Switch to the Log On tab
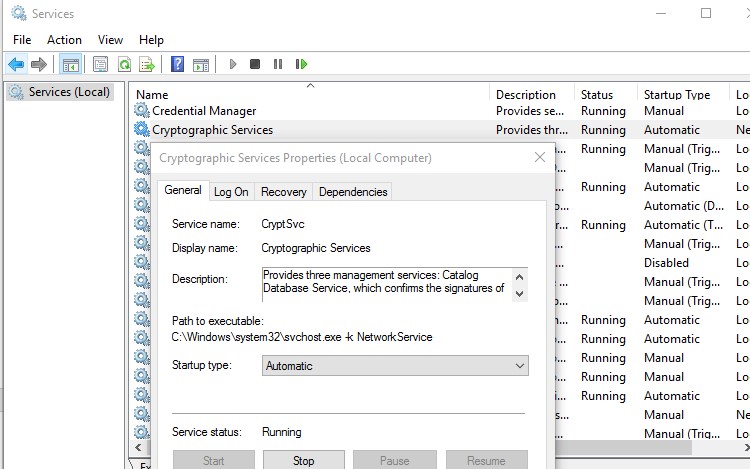Viewport: 750px width, 469px height. tap(231, 191)
